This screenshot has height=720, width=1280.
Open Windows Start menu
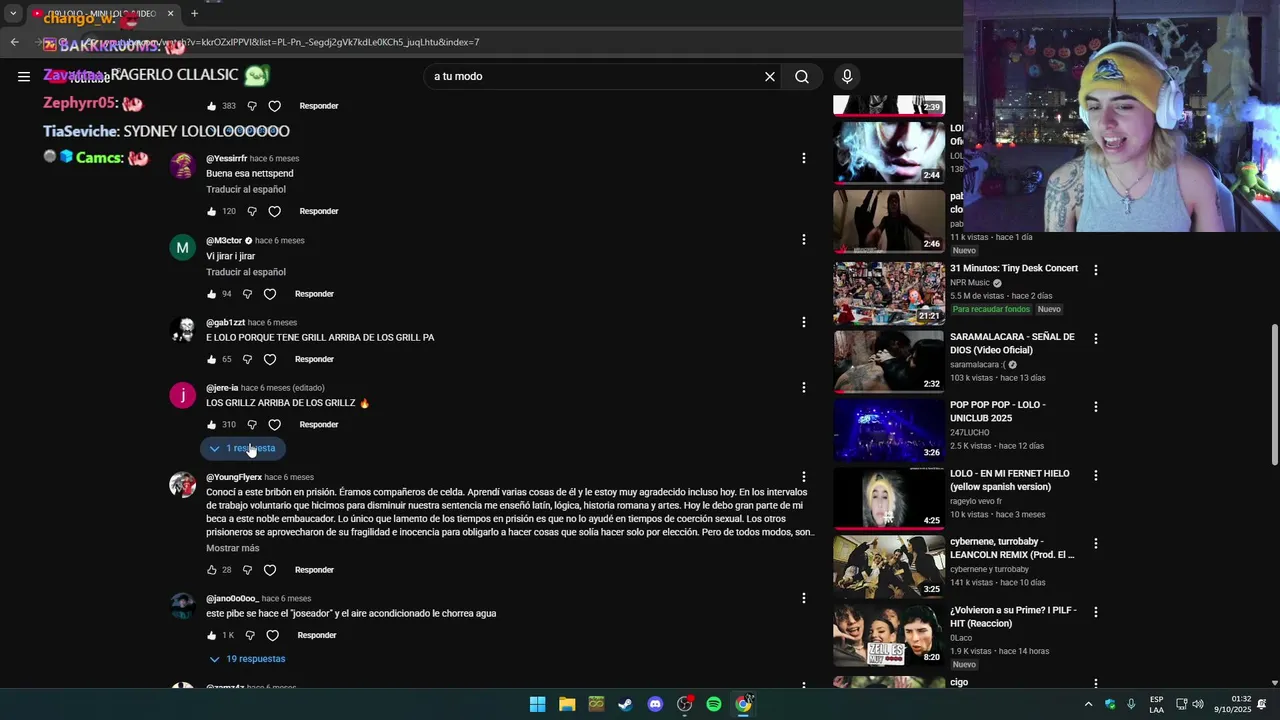(537, 704)
